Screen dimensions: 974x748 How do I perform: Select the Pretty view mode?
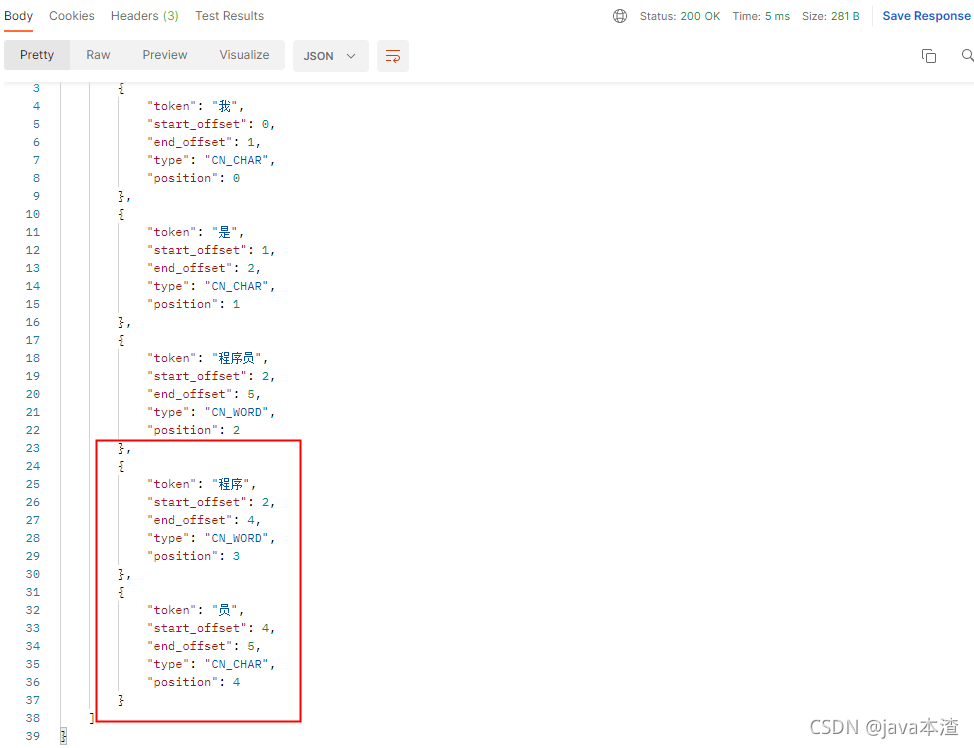point(37,55)
